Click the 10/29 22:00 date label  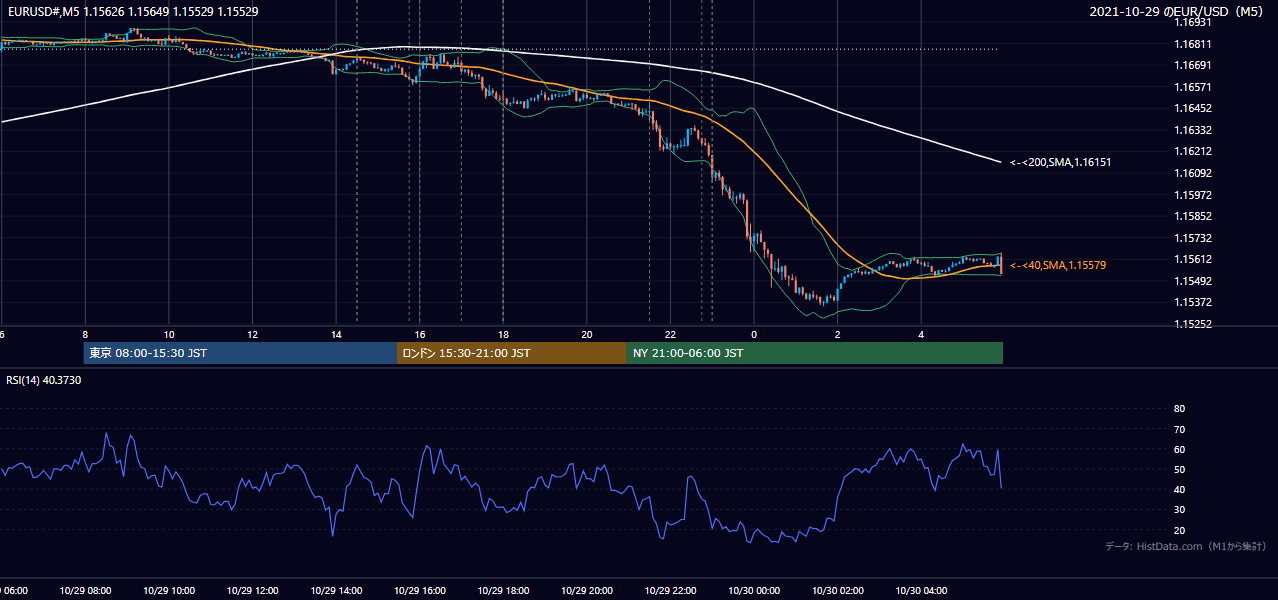click(x=670, y=591)
